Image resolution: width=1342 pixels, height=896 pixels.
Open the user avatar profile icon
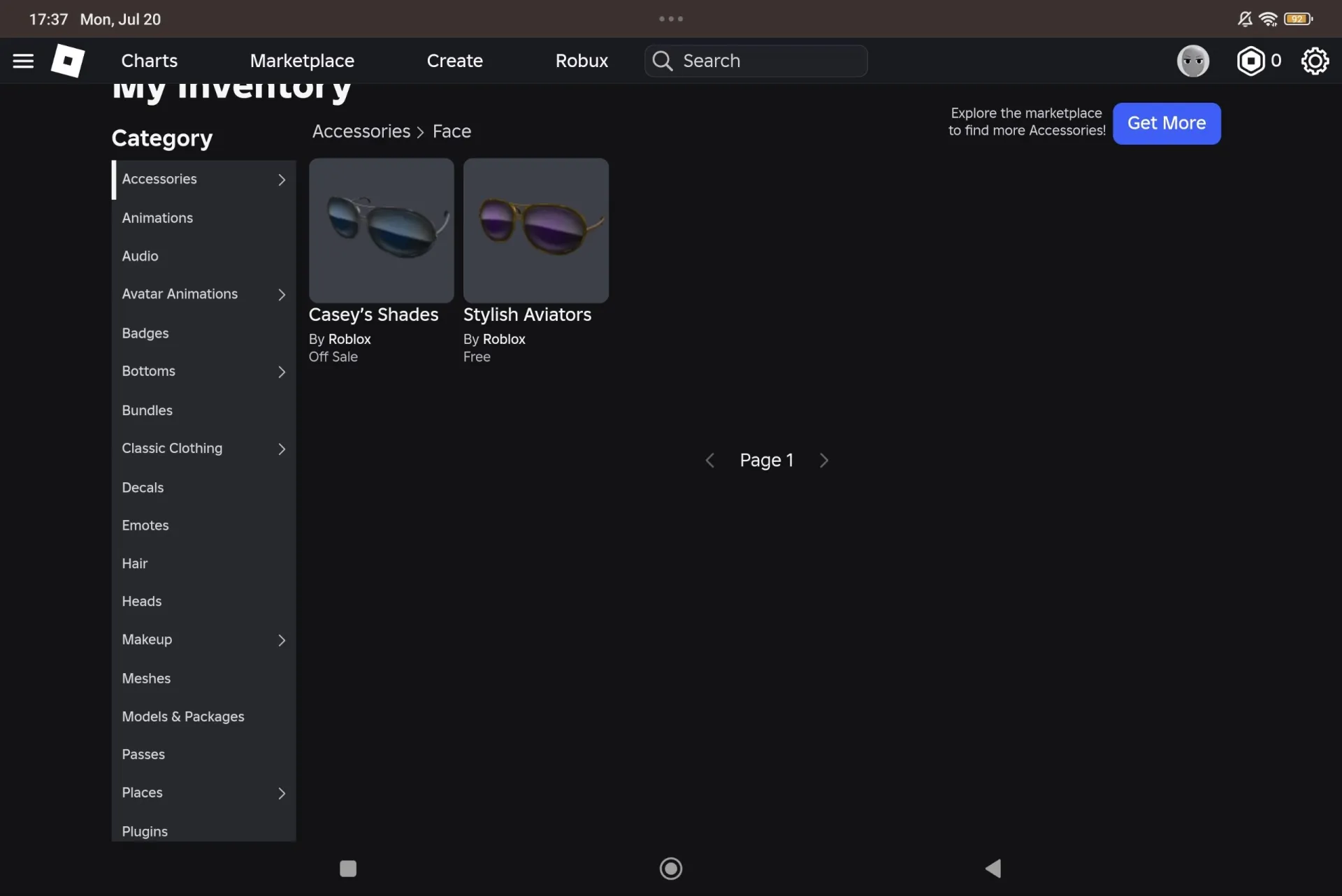[x=1192, y=61]
